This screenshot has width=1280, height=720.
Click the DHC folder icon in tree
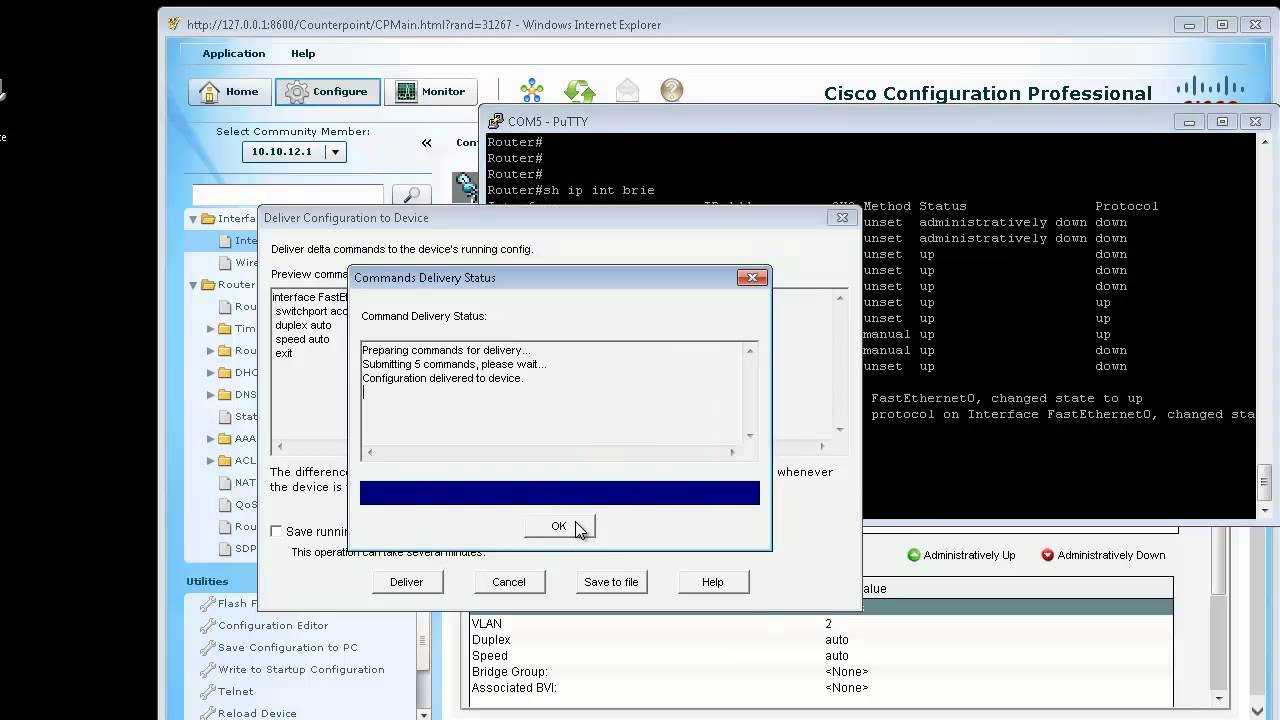pos(225,373)
